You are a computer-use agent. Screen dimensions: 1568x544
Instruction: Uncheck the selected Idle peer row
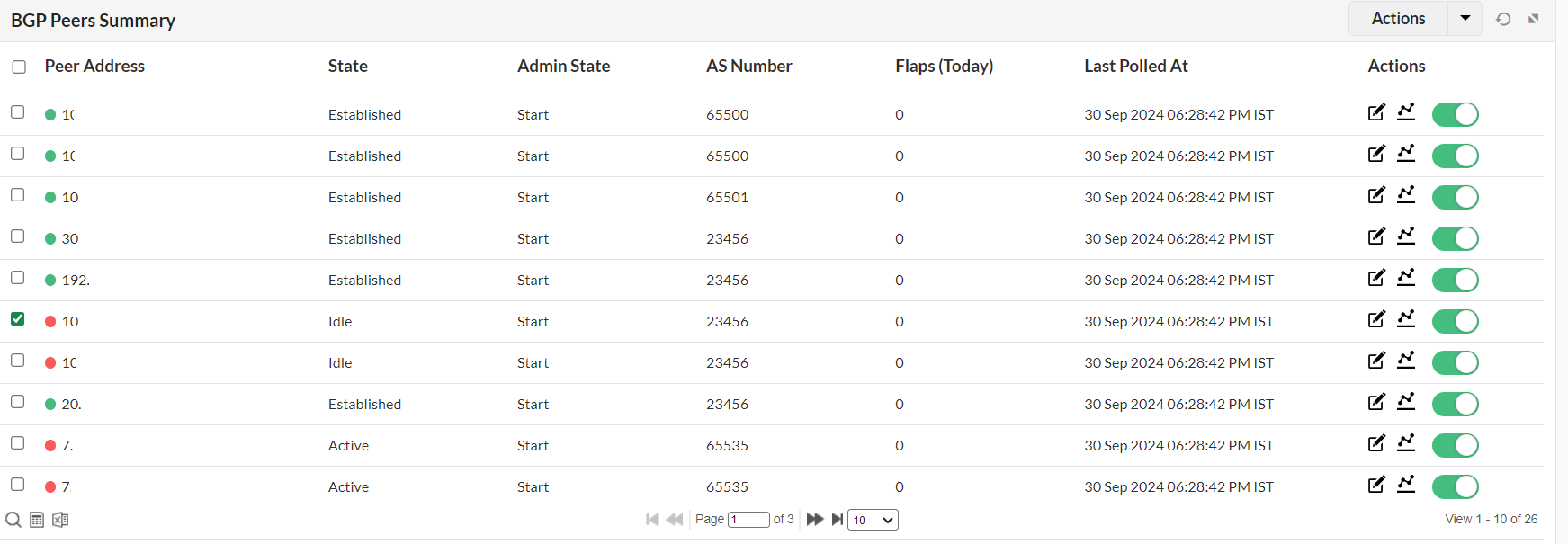[17, 319]
